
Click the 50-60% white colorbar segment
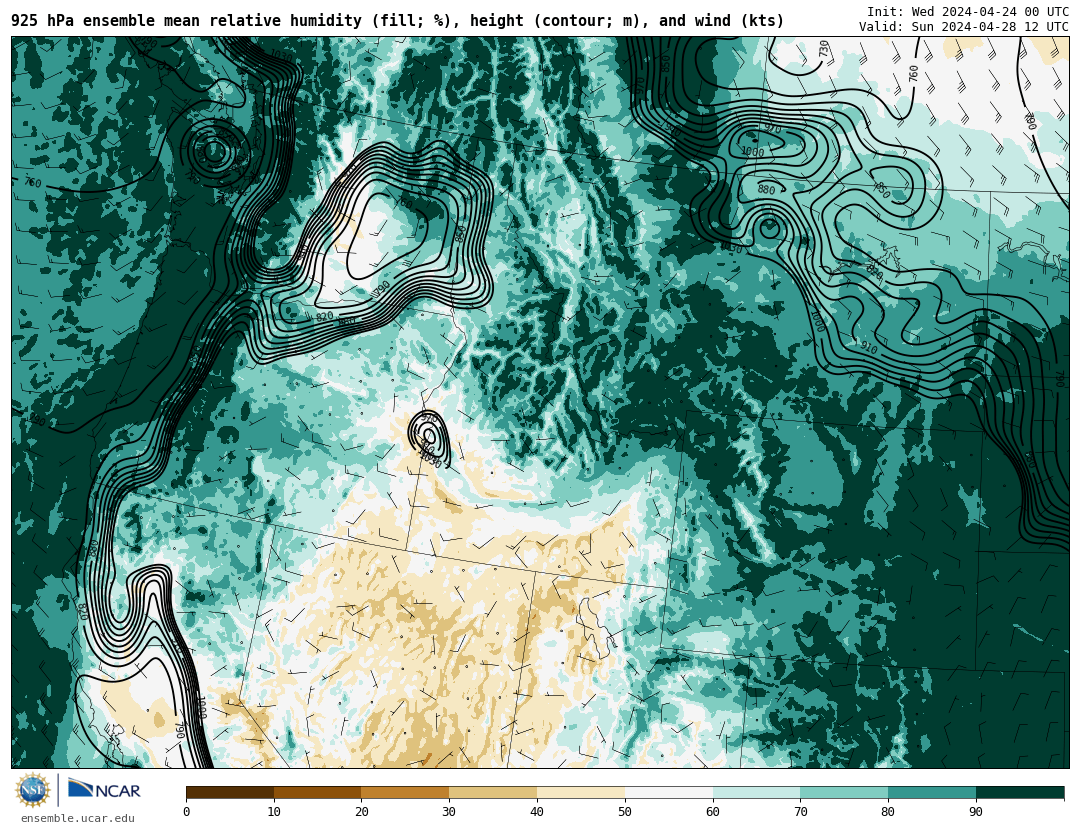pyautogui.click(x=669, y=792)
